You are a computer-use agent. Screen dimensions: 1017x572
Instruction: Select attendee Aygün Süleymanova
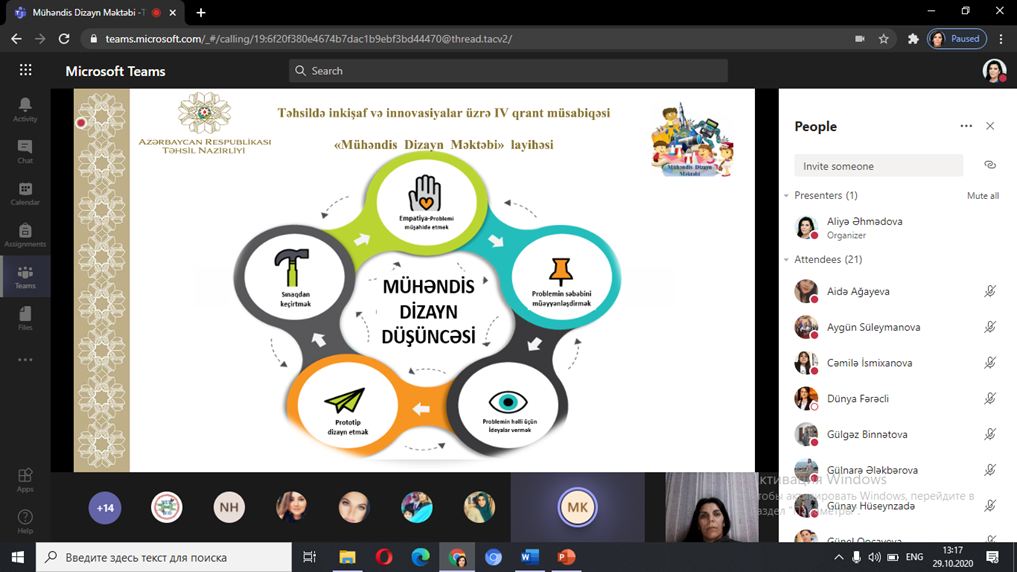point(898,327)
